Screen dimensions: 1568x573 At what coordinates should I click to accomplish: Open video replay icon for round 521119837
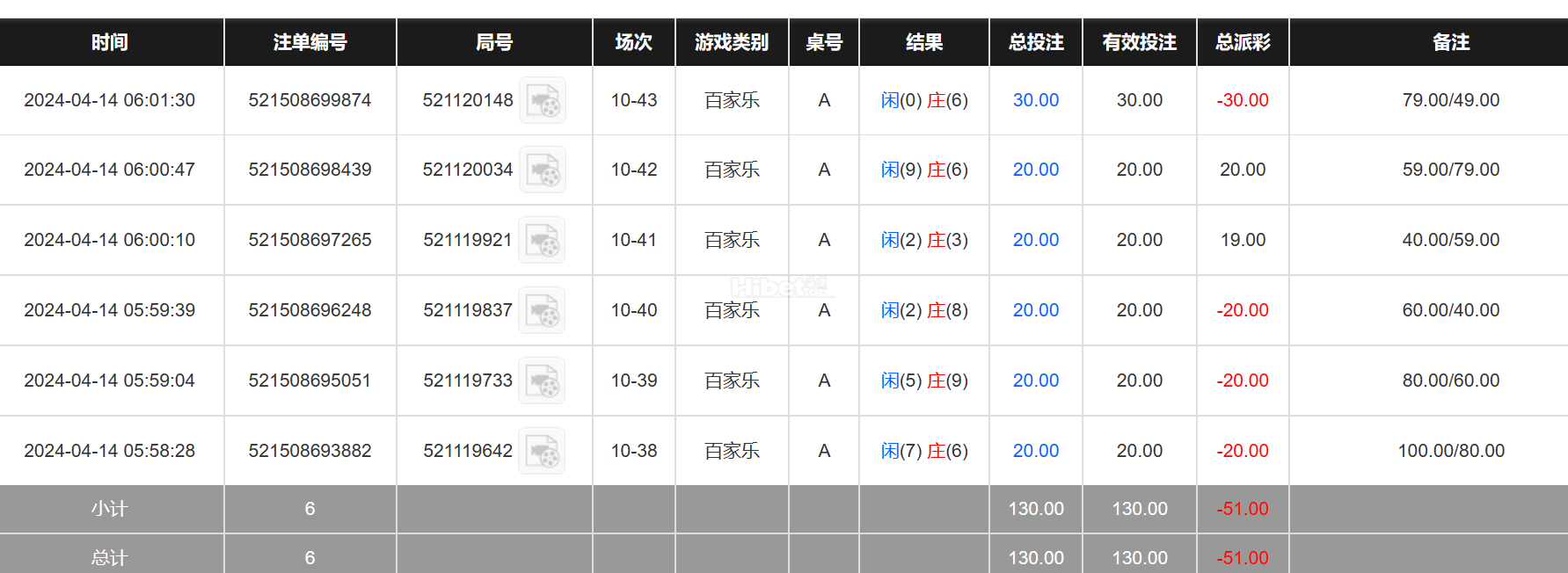click(542, 310)
